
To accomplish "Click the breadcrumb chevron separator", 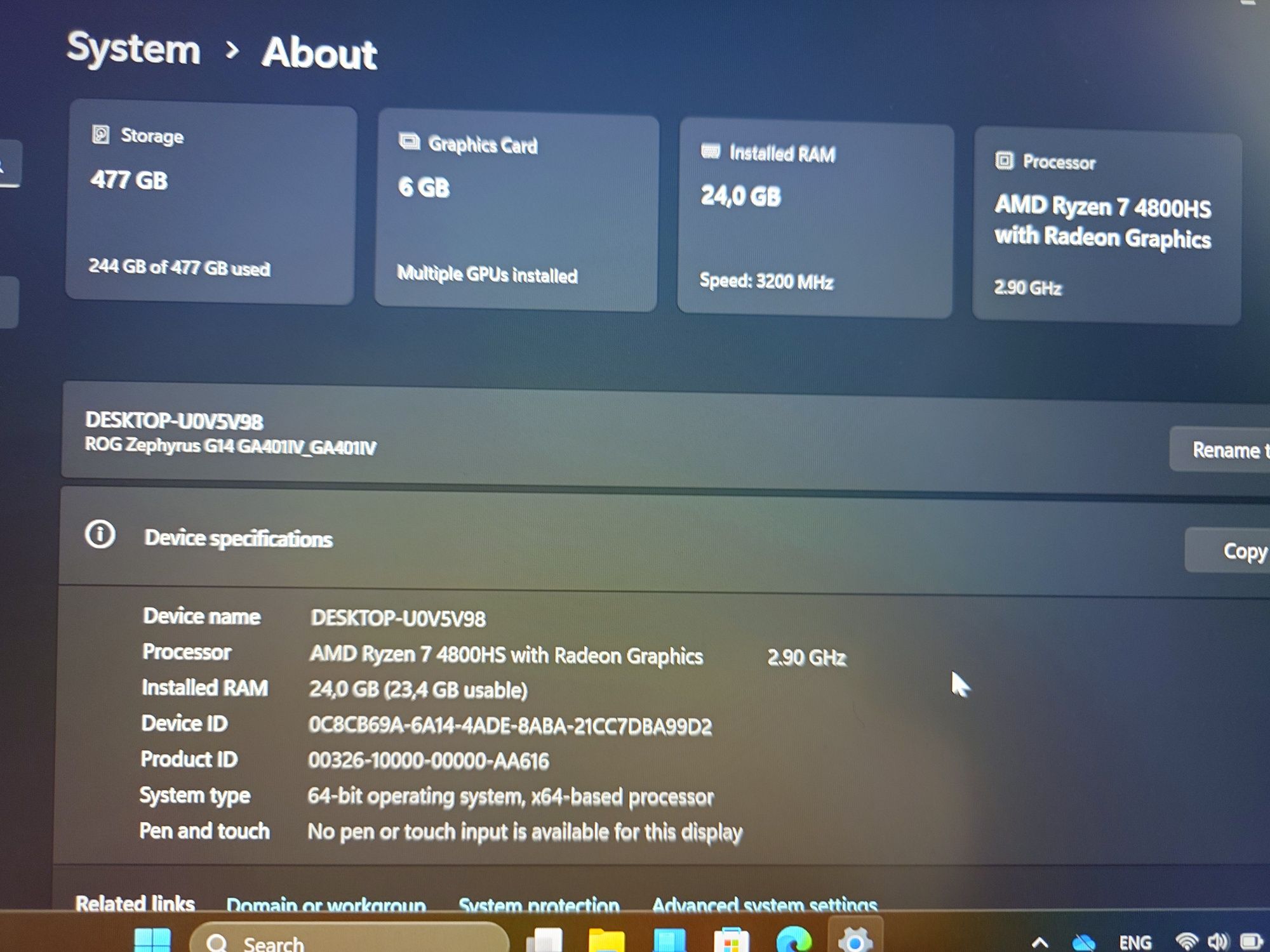I will click(232, 50).
